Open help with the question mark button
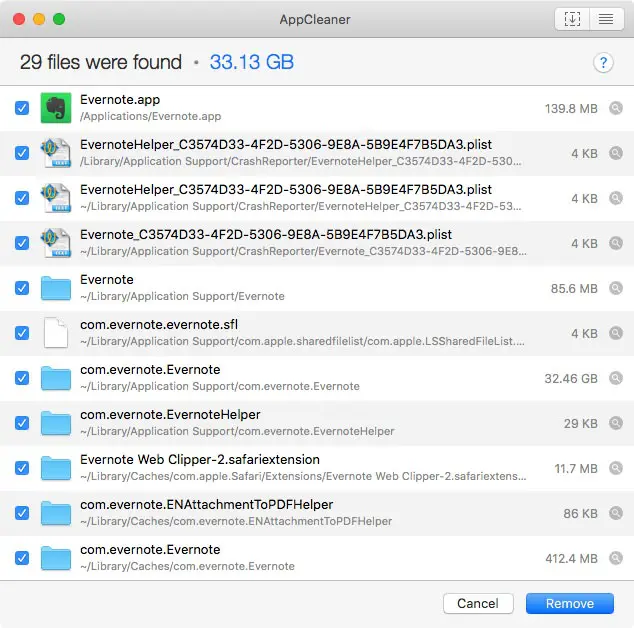This screenshot has height=628, width=634. click(603, 63)
